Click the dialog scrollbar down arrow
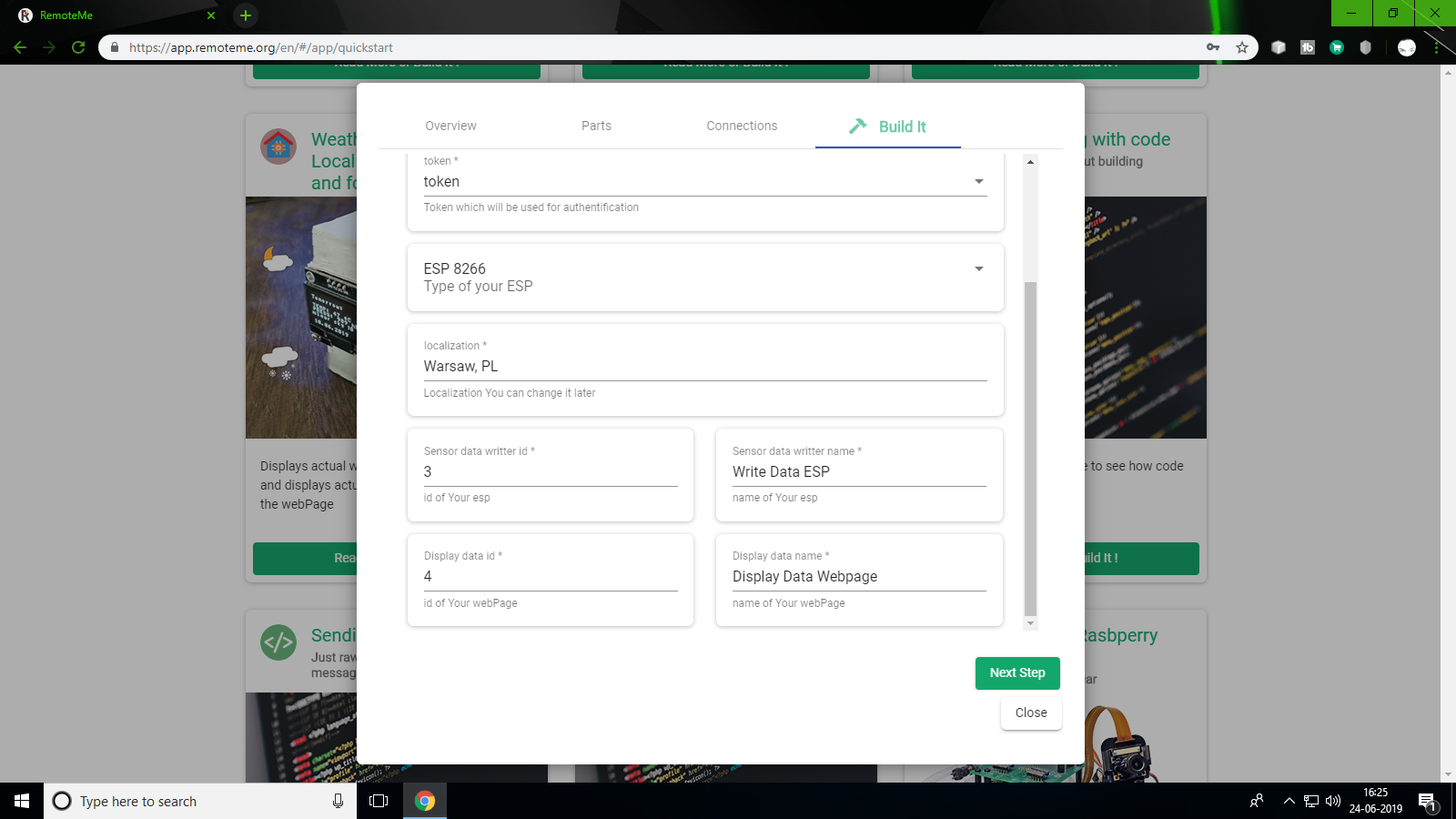Viewport: 1456px width, 819px height. tap(1030, 623)
